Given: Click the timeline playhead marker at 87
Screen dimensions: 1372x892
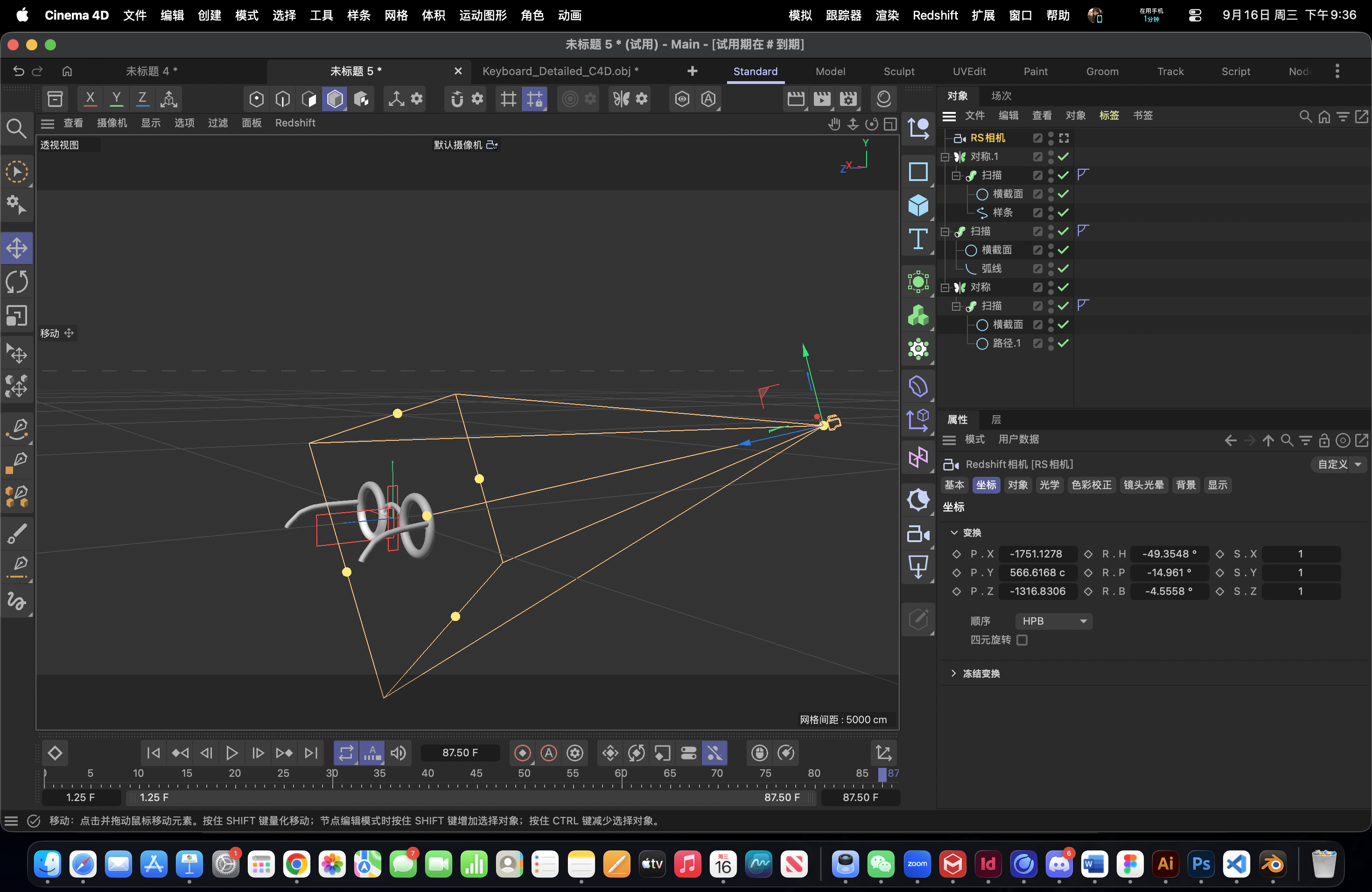Looking at the screenshot, I should tap(882, 774).
